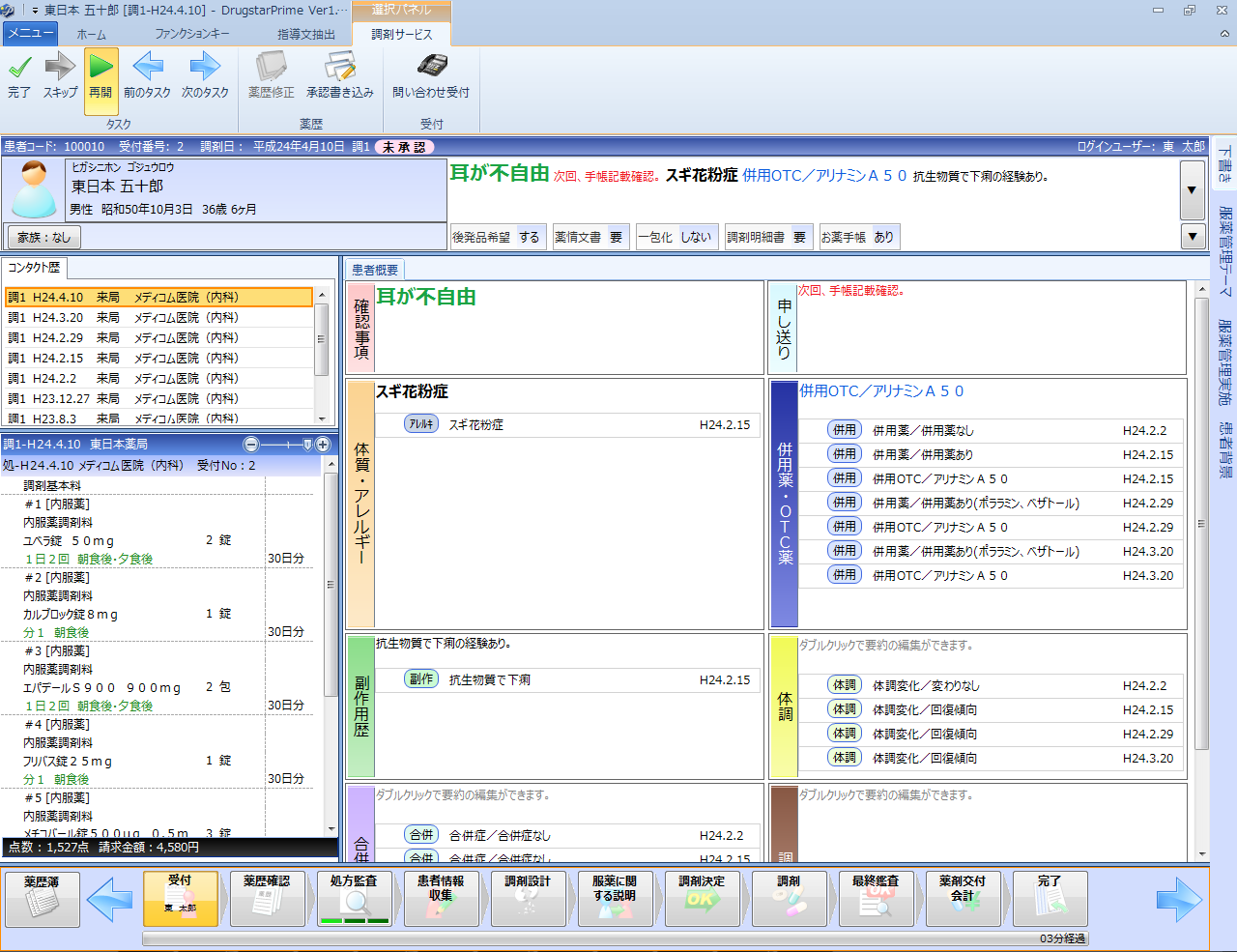Click the contact history scroll-down arrow
The width and height of the screenshot is (1237, 952).
coord(322,418)
